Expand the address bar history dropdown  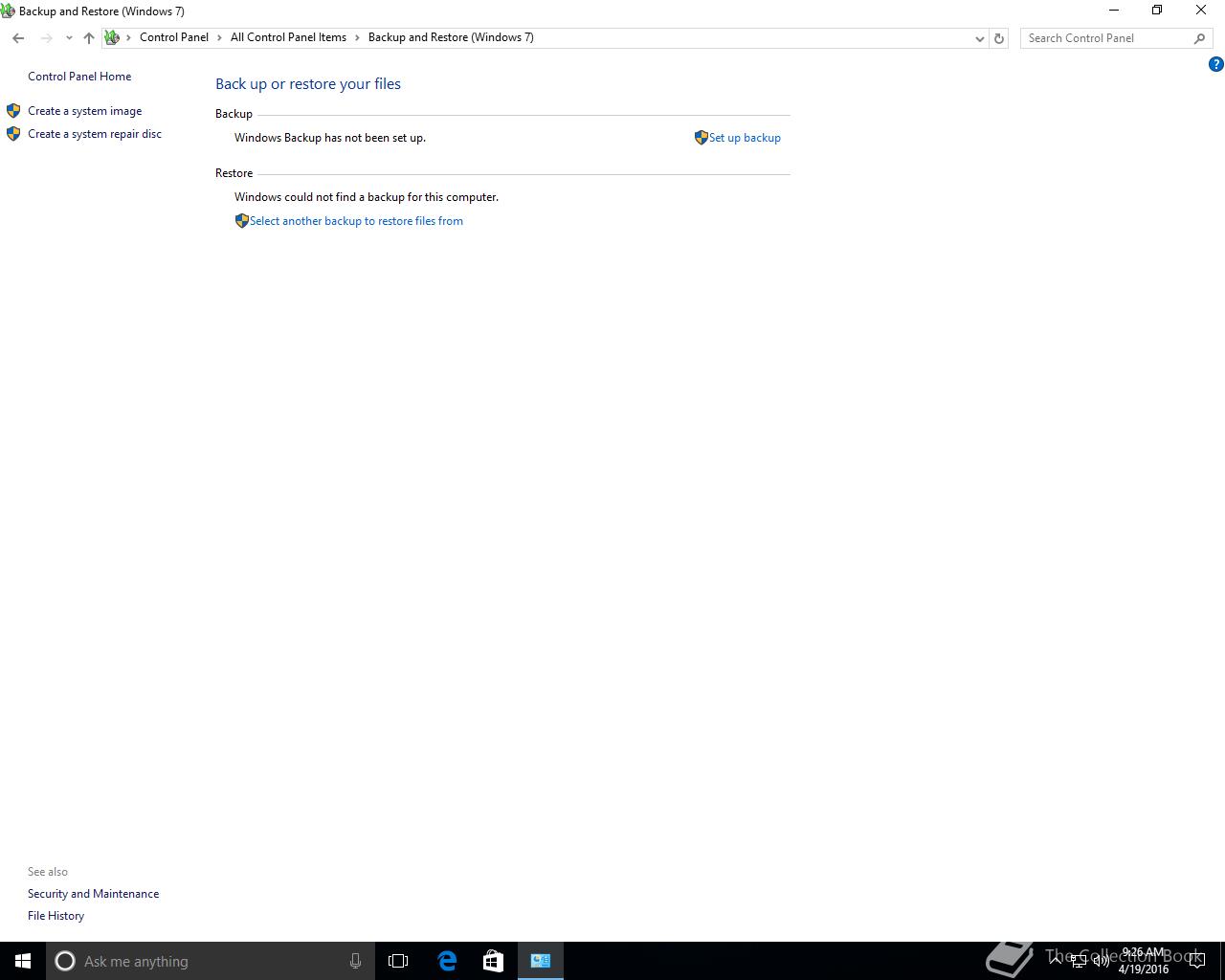coord(979,38)
